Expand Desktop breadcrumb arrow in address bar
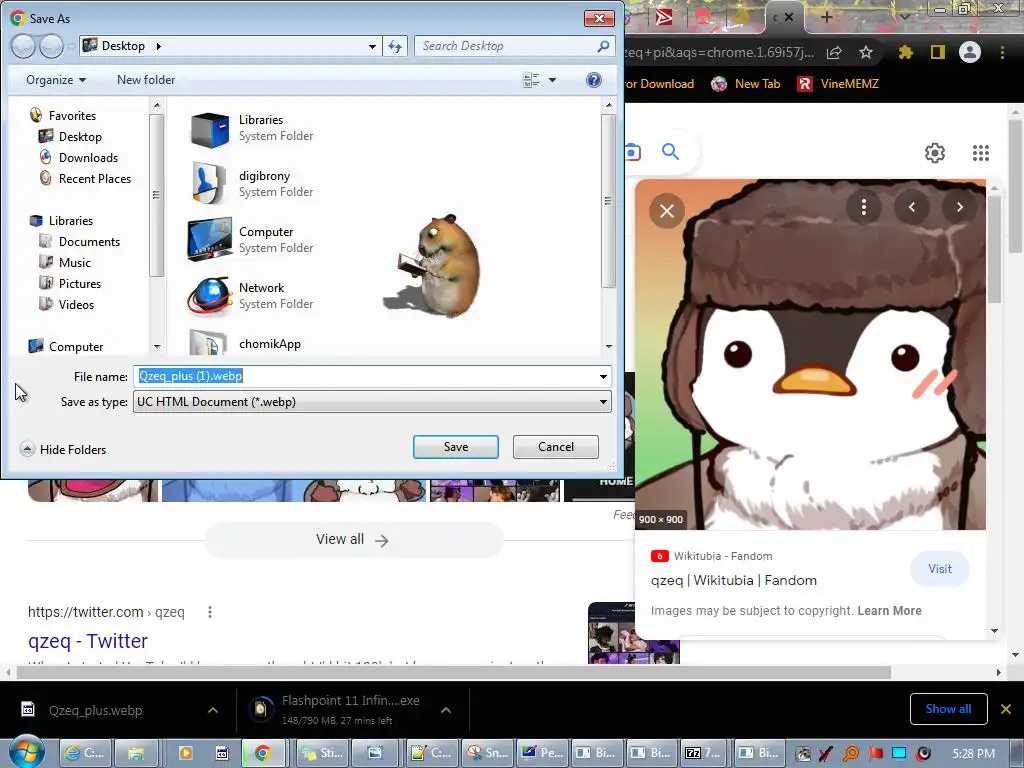 (159, 46)
